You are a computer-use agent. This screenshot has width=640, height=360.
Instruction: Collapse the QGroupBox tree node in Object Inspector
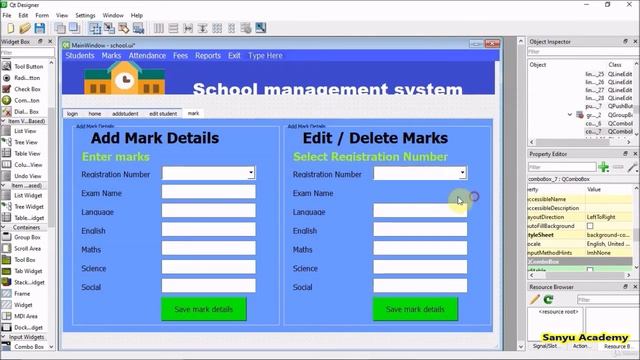[570, 115]
